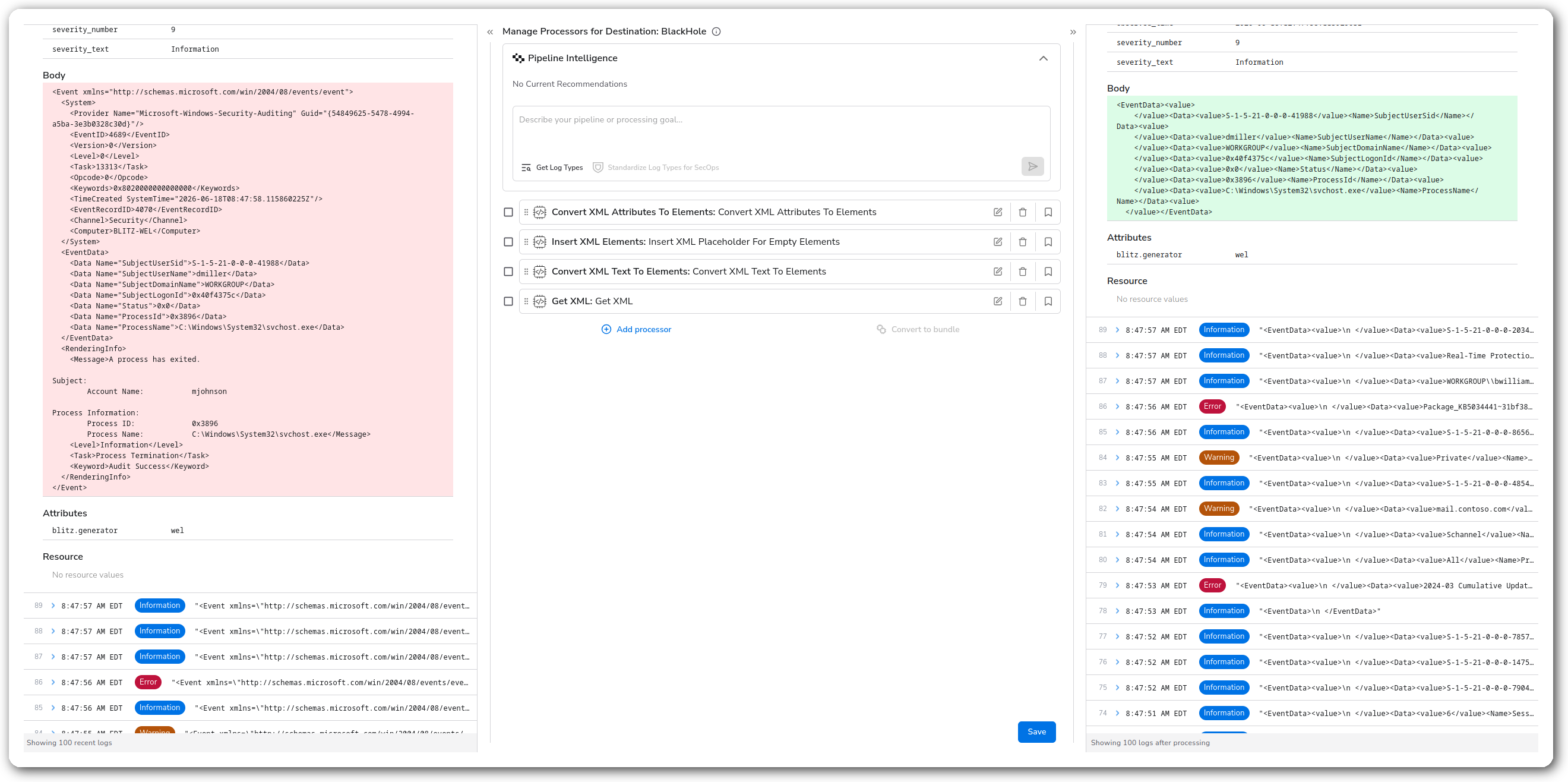
Task: Delete the Convert XML Text To Elements processor
Action: [x=1023, y=272]
